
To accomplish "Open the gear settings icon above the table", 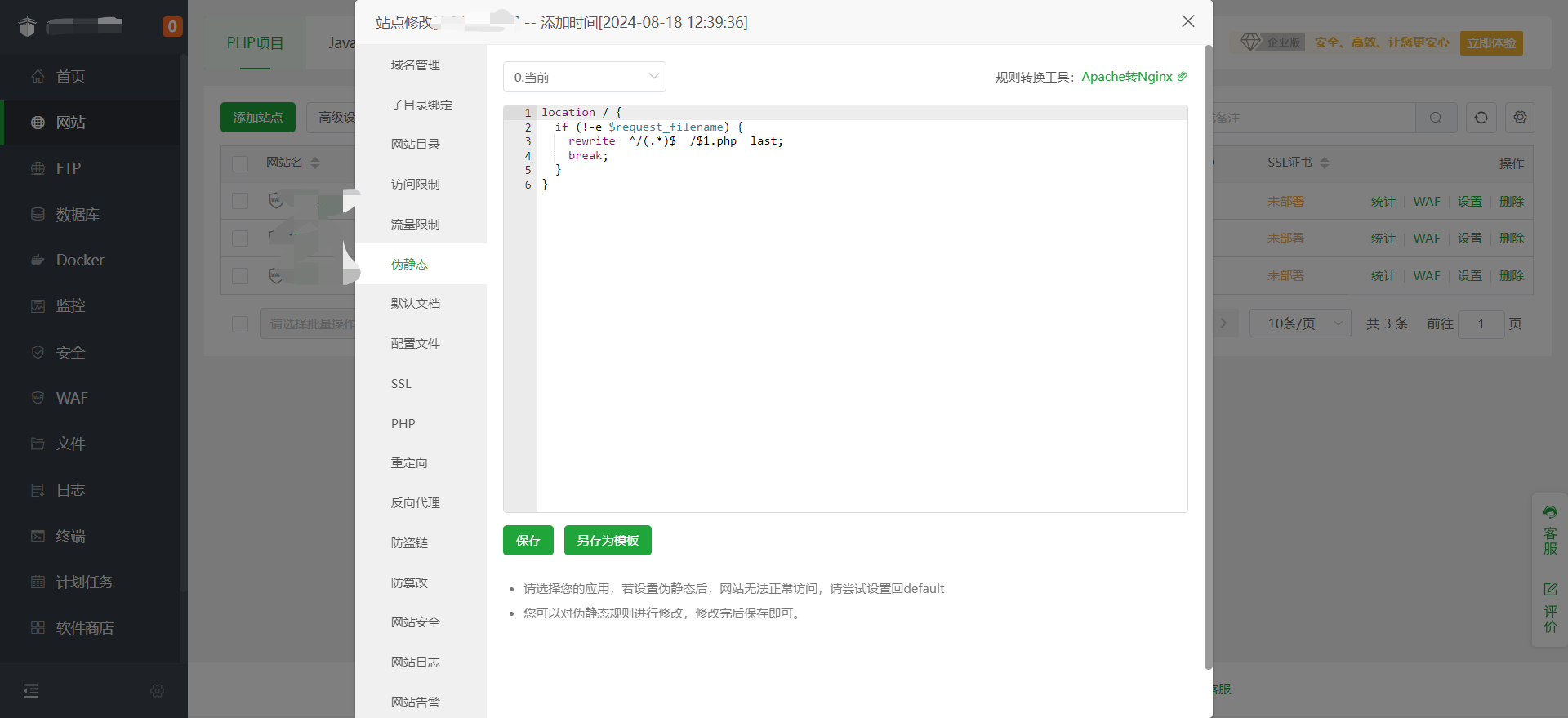I will [1520, 118].
